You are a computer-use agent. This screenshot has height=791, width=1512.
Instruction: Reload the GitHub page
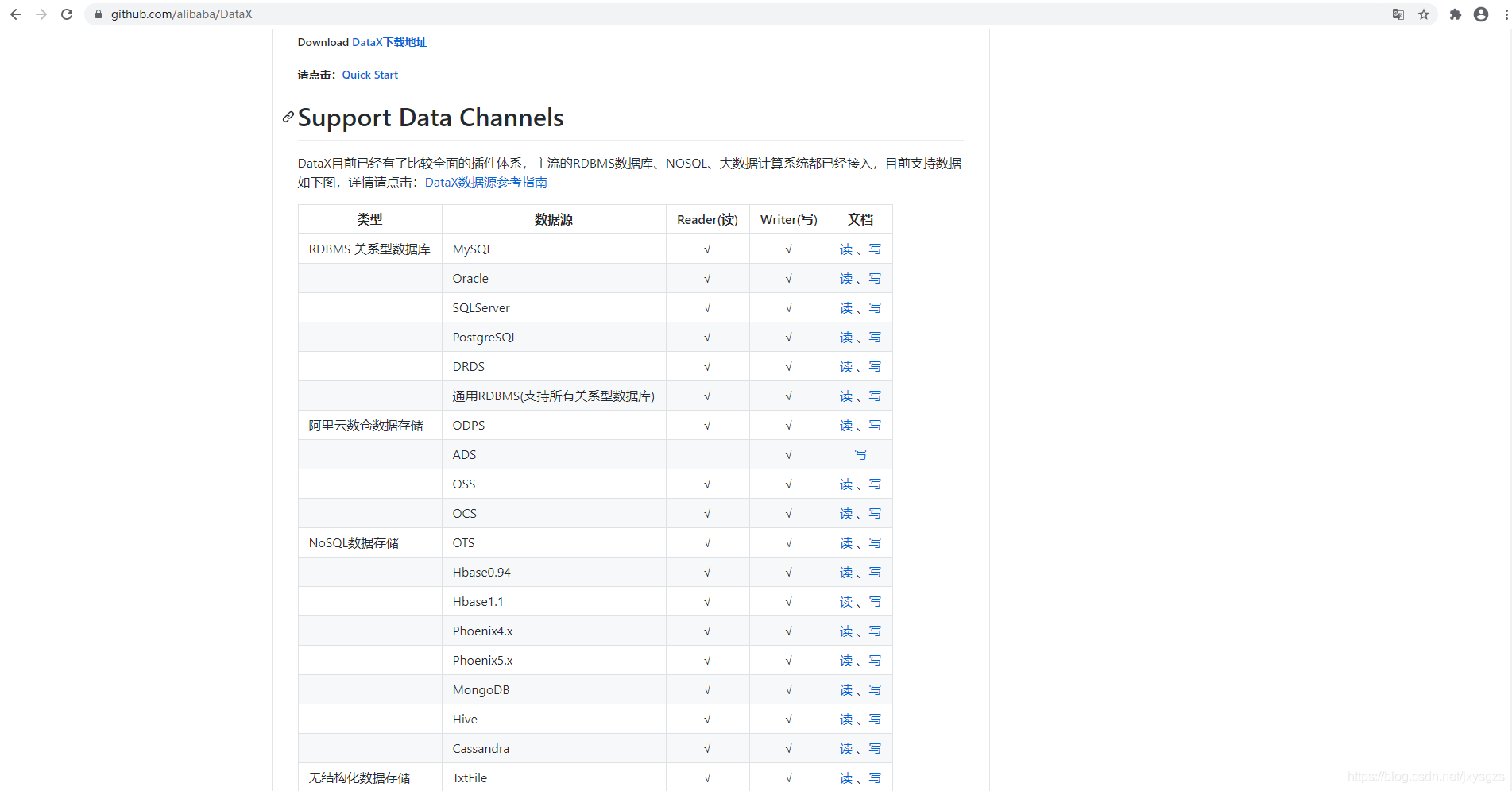67,14
